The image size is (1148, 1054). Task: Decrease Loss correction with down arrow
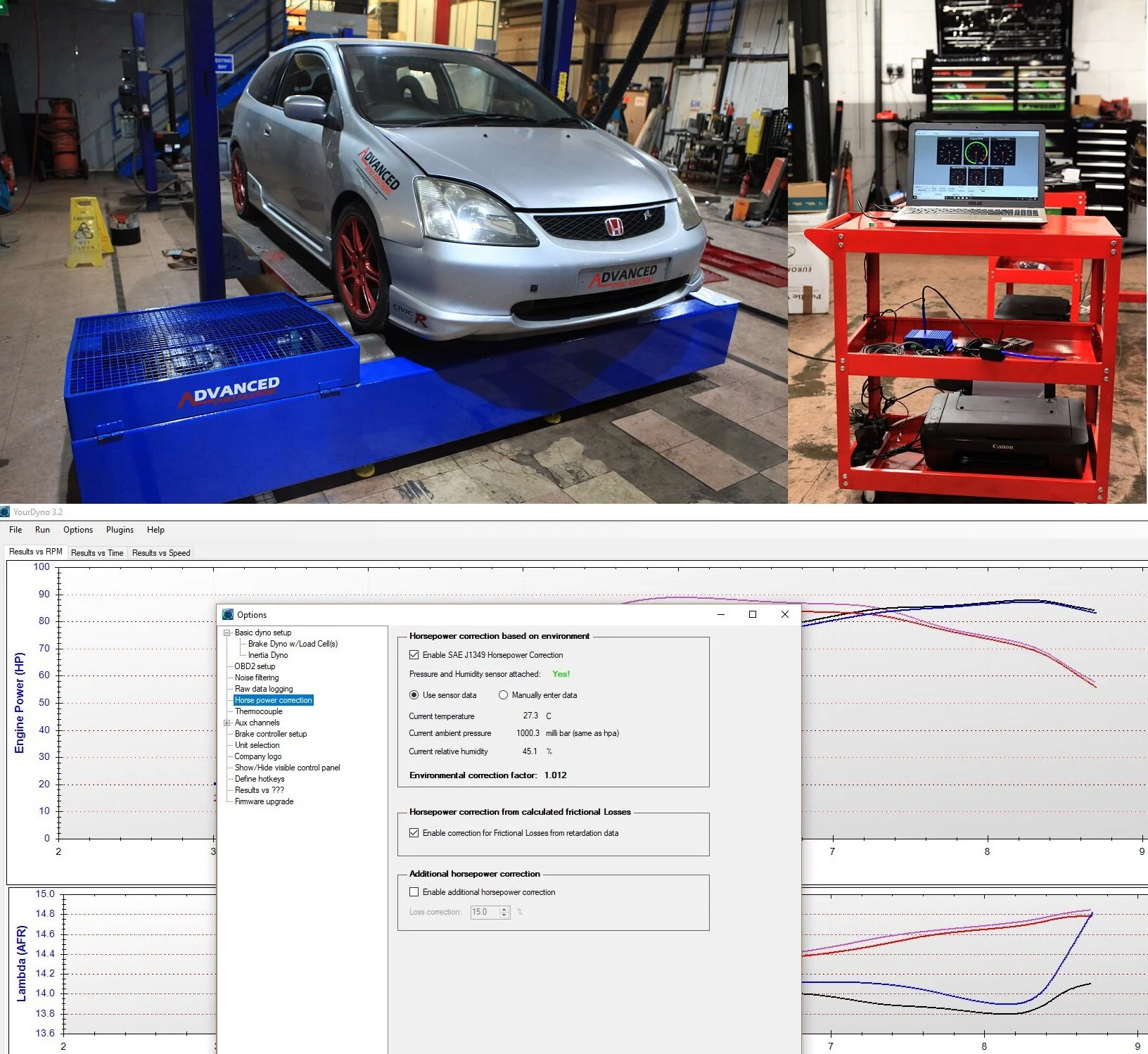tap(504, 915)
